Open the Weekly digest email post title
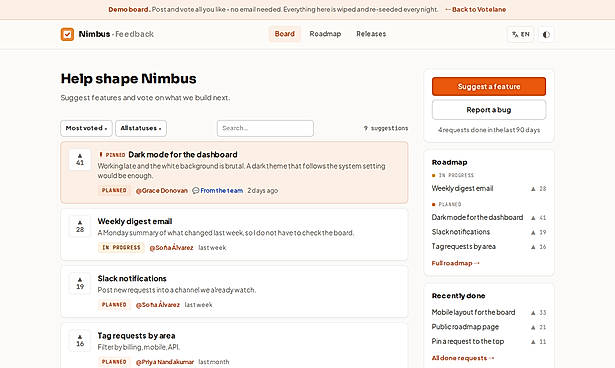615x368 pixels. coord(135,221)
